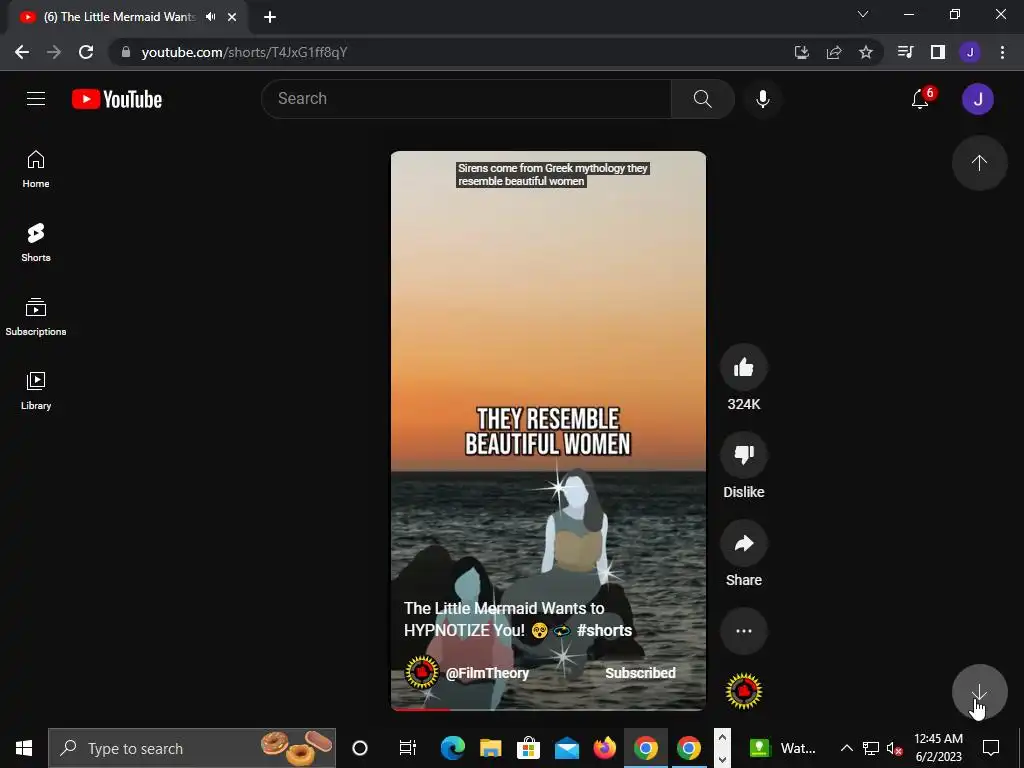Show hidden system tray icons
The height and width of the screenshot is (768, 1024).
pos(846,748)
